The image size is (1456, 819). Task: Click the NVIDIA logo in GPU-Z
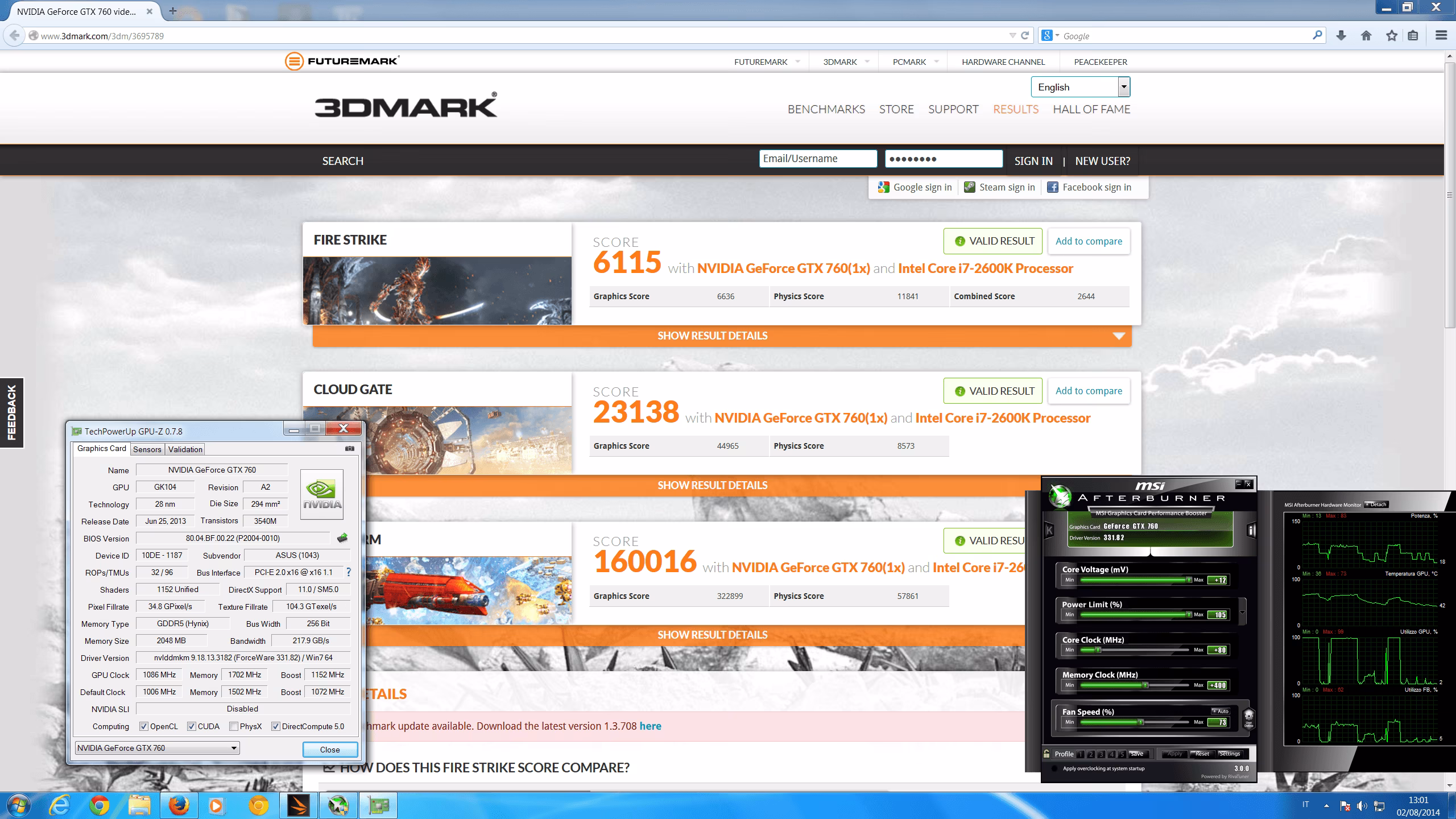click(x=322, y=494)
